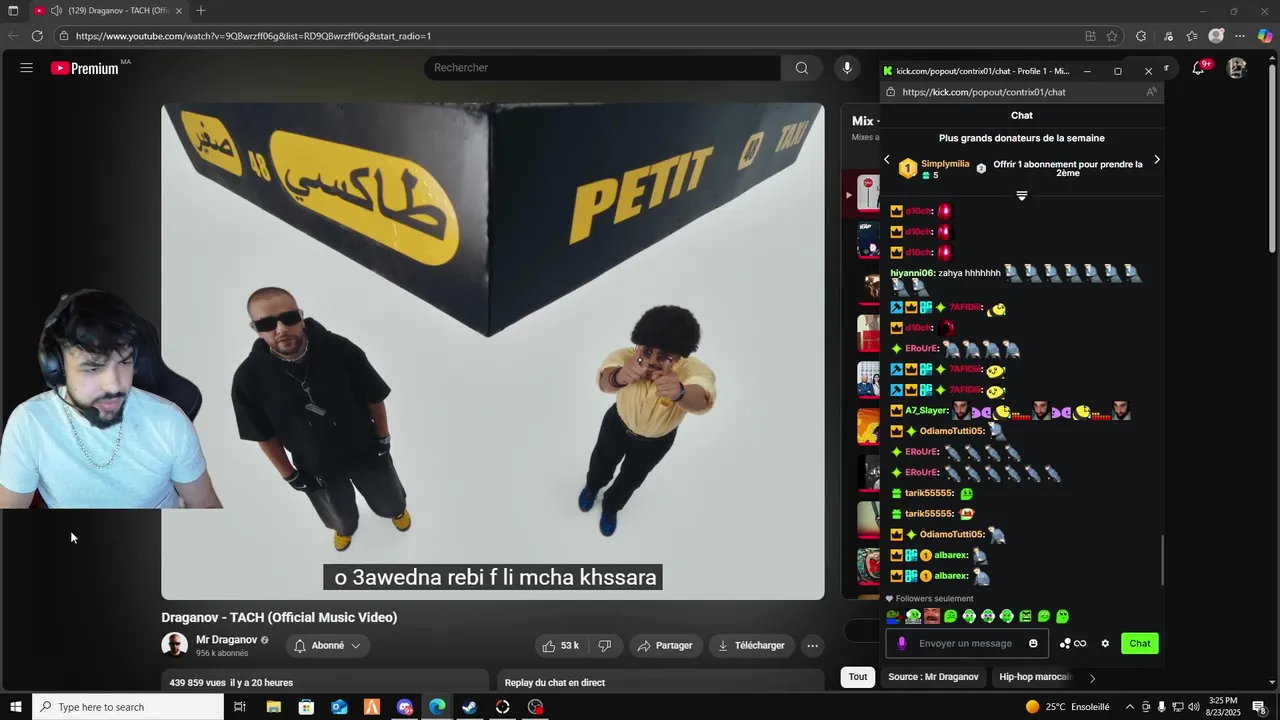
Task: Click the Windows Type here to search box
Action: pos(128,707)
